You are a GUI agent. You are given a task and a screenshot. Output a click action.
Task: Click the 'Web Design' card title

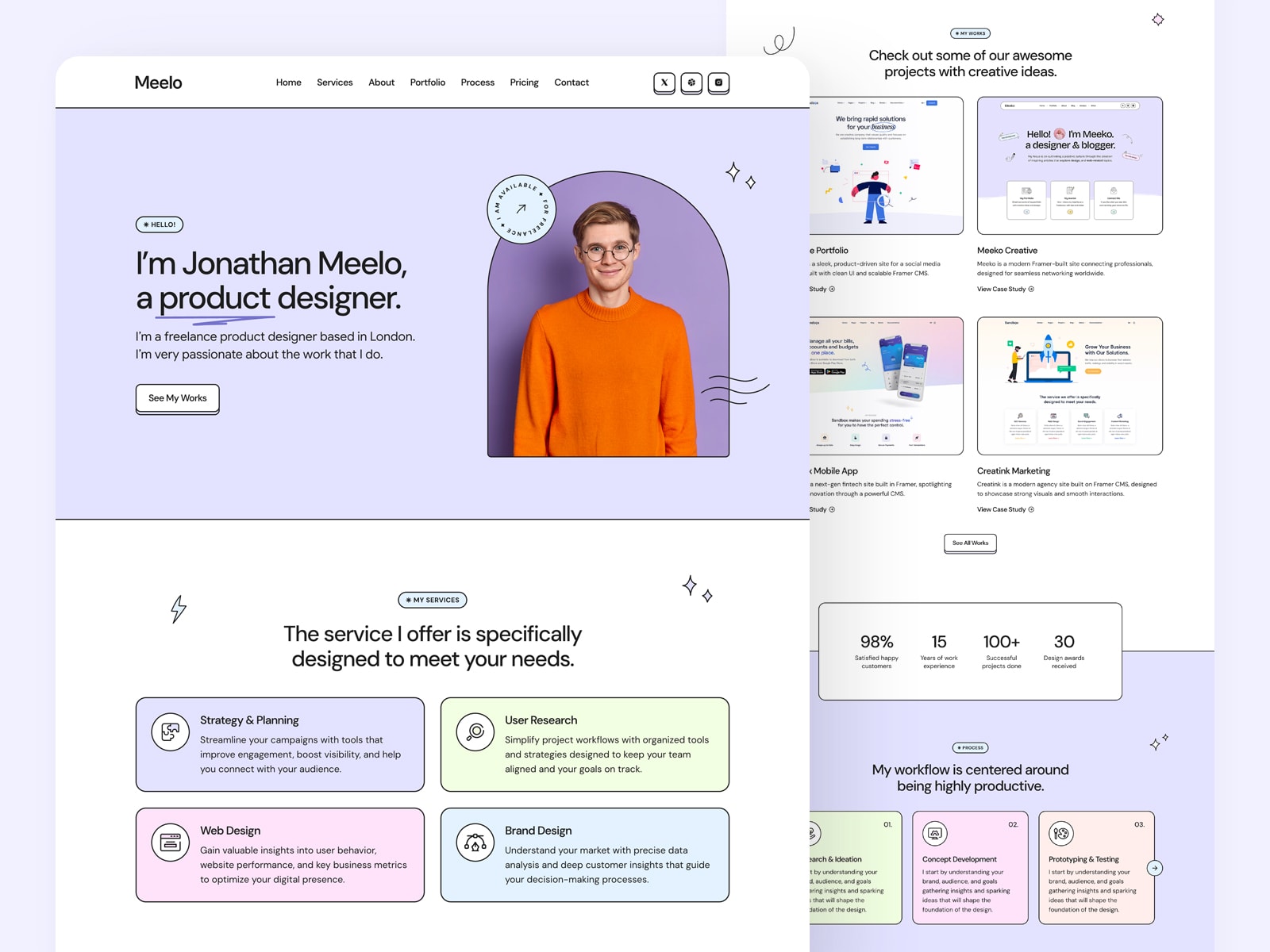click(230, 831)
